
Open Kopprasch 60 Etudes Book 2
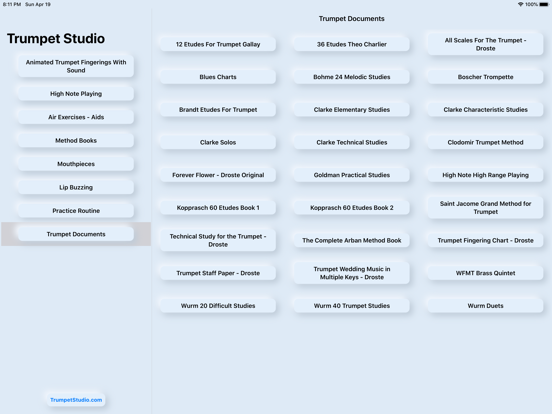tap(352, 208)
